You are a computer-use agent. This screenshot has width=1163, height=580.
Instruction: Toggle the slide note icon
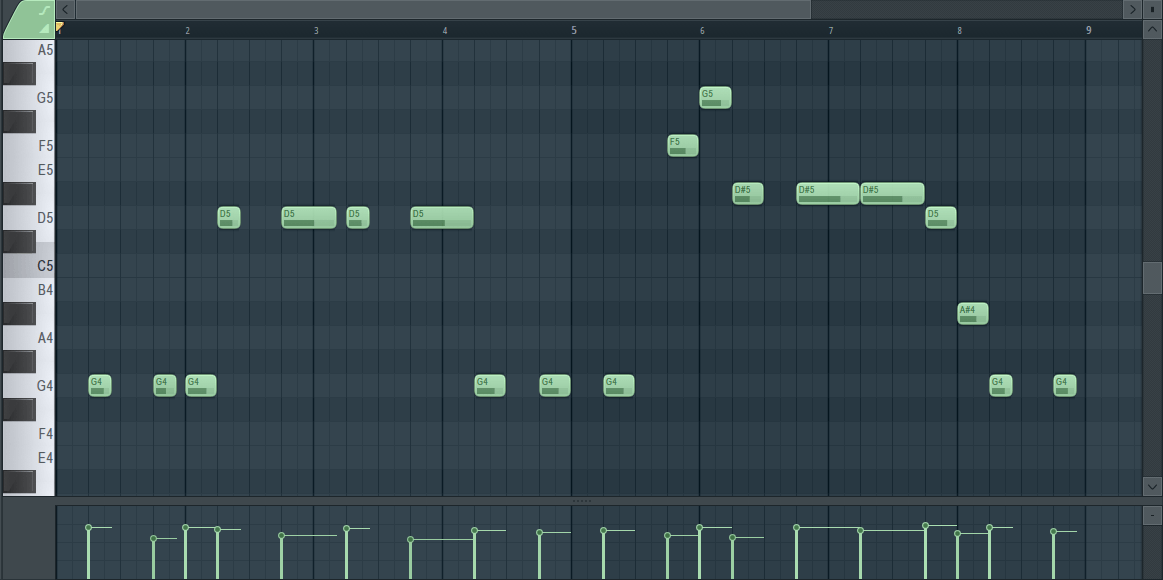click(x=44, y=9)
